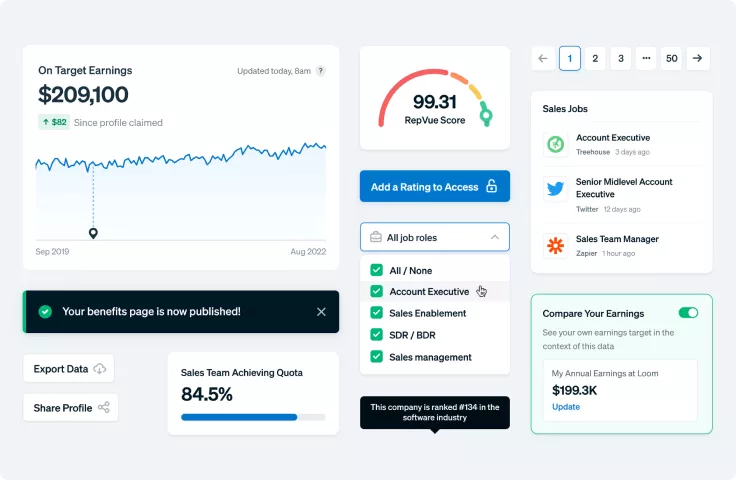Click the Updated today, 8am text
The image size is (736, 480).
[x=274, y=71]
